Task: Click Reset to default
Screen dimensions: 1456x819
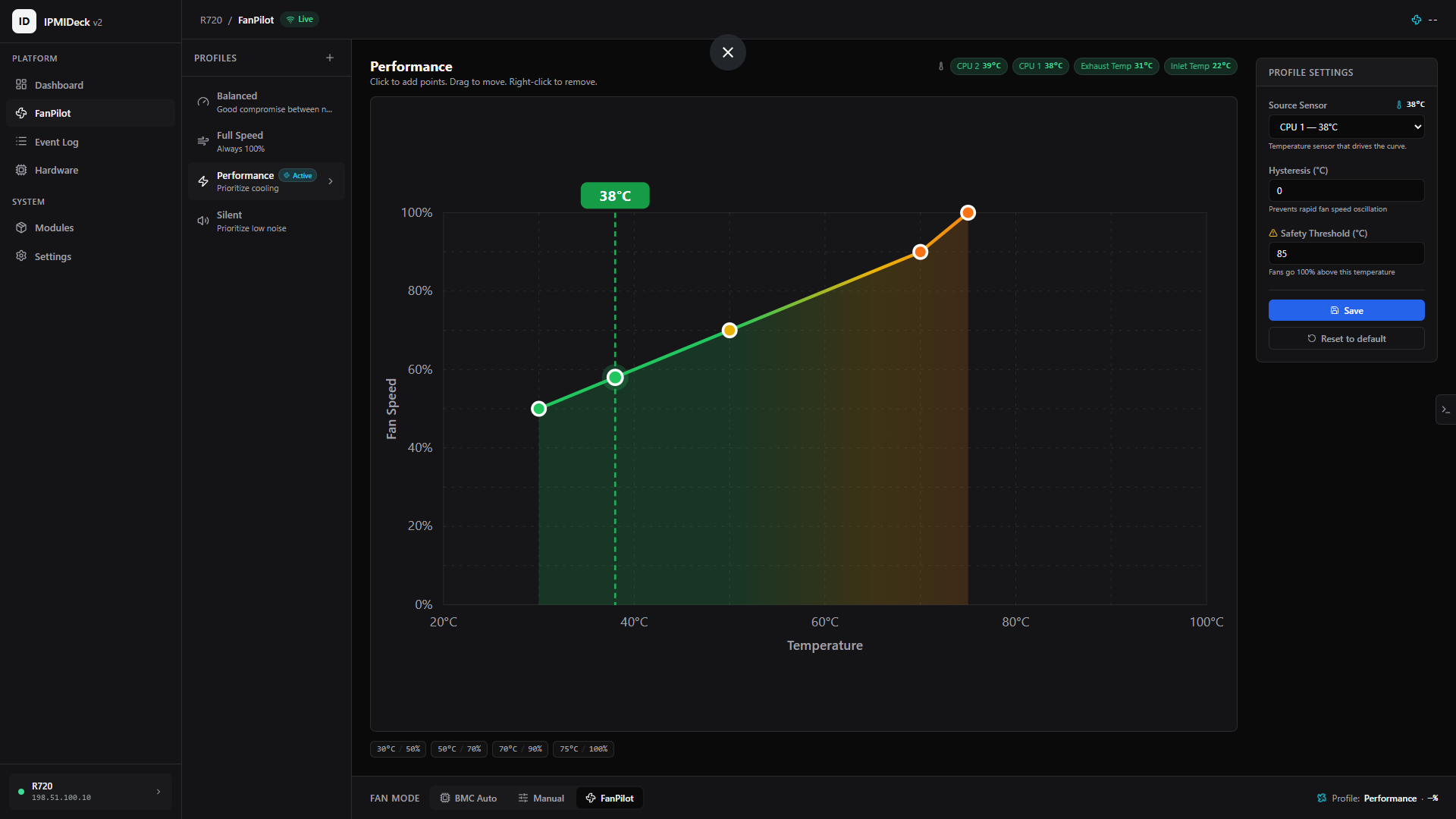Action: coord(1346,338)
